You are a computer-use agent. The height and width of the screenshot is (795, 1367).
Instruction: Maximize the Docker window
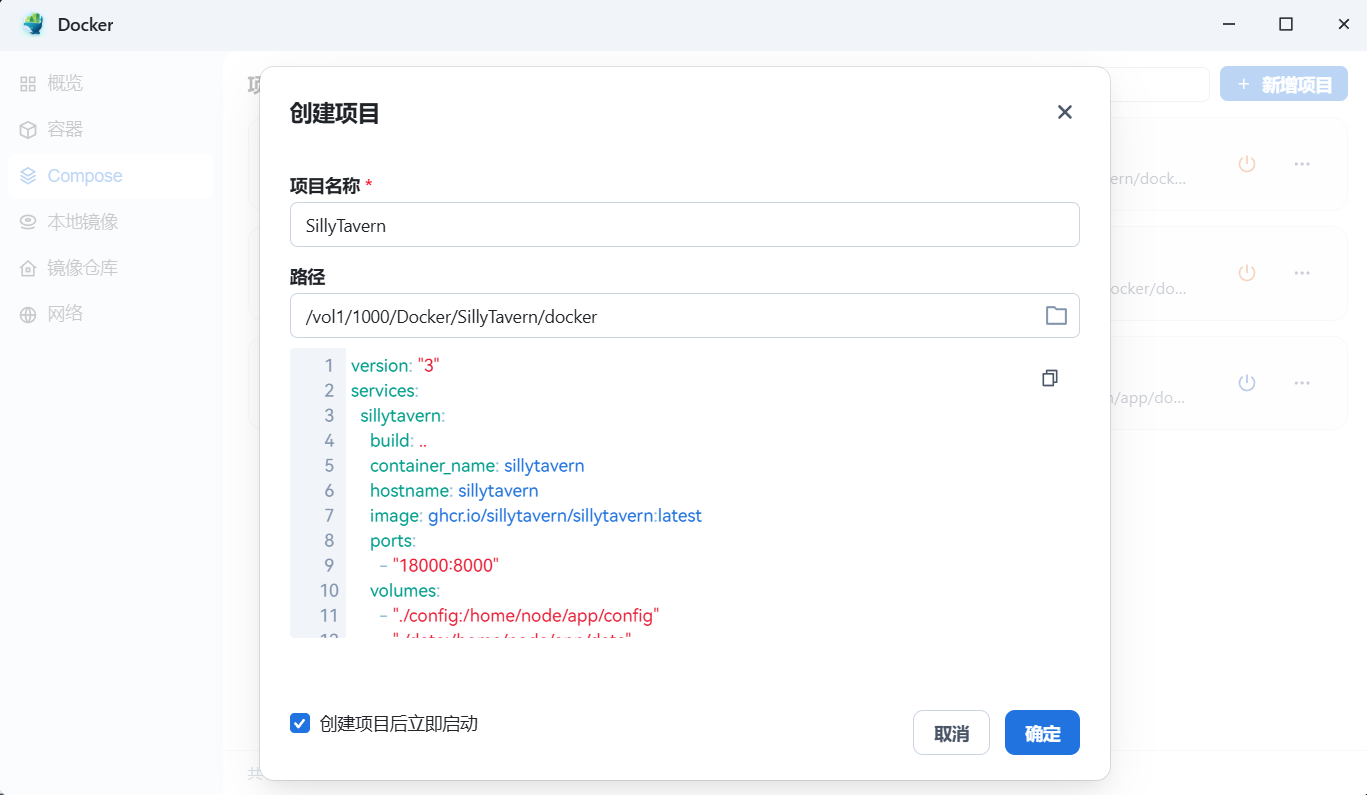(x=1286, y=25)
